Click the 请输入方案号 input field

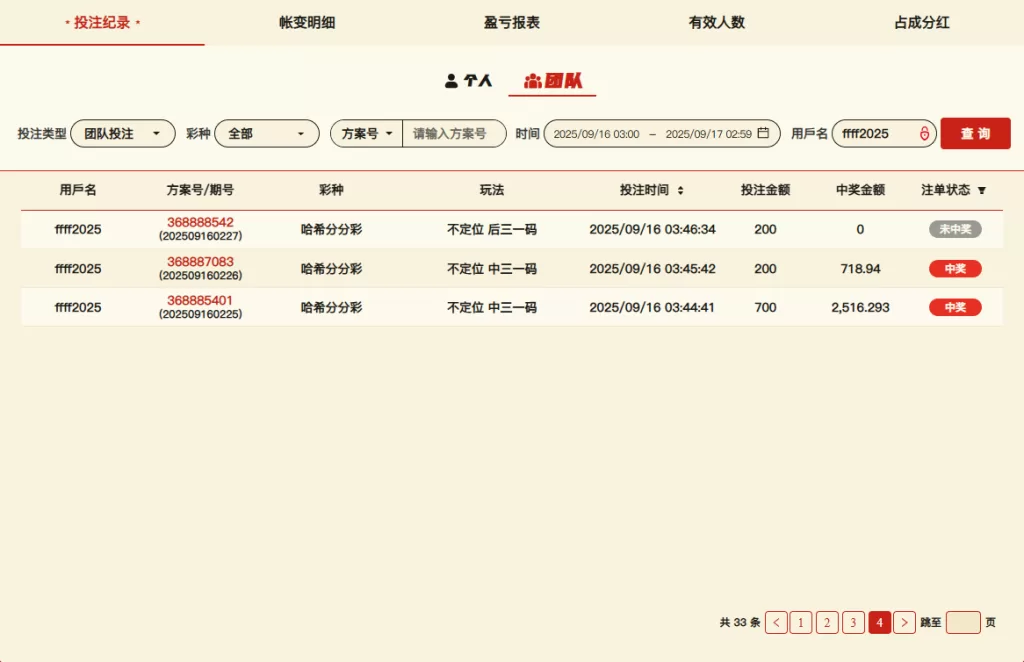click(x=453, y=133)
